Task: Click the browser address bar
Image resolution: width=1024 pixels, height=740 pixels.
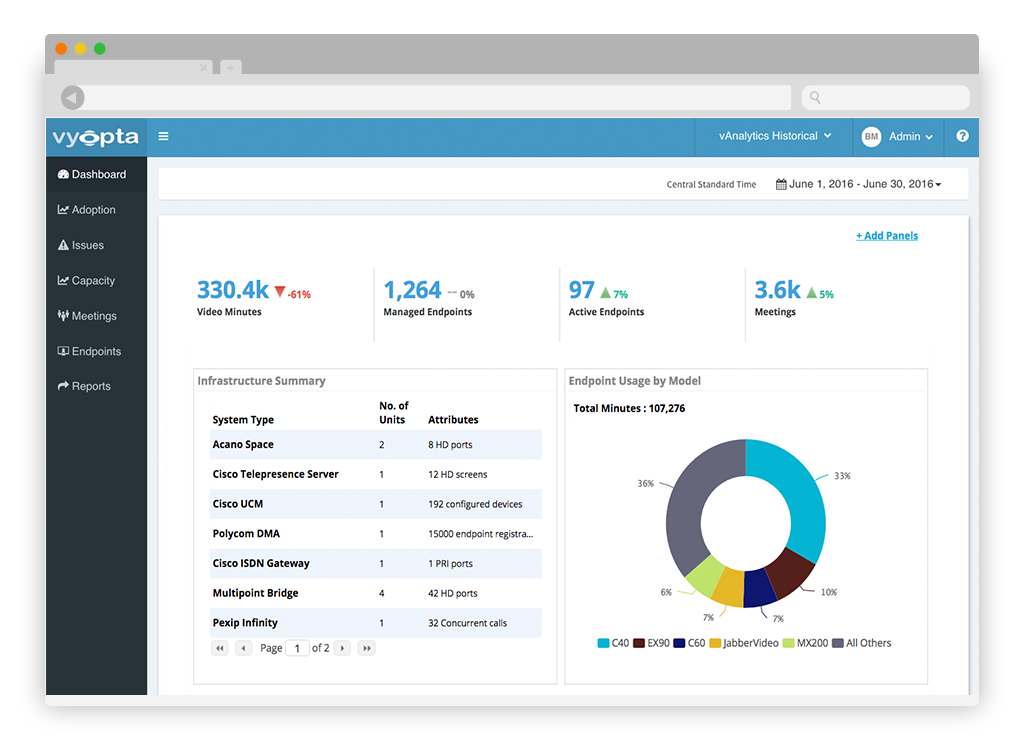Action: pyautogui.click(x=438, y=97)
